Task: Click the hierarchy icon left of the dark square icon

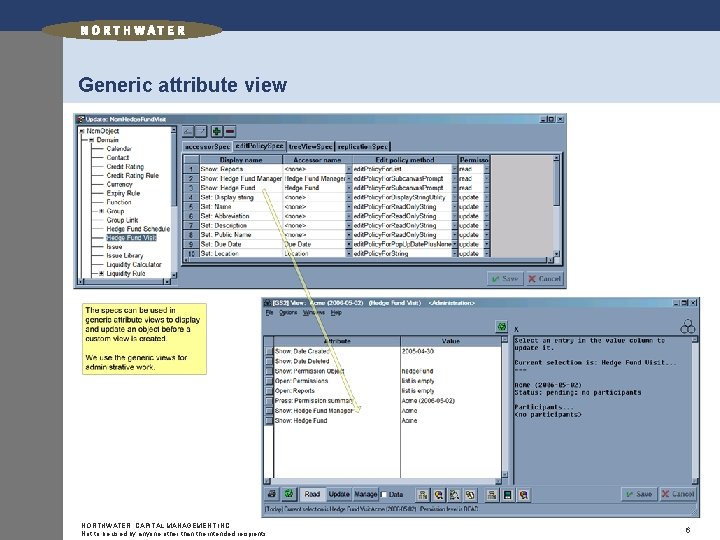Action: coord(492,495)
